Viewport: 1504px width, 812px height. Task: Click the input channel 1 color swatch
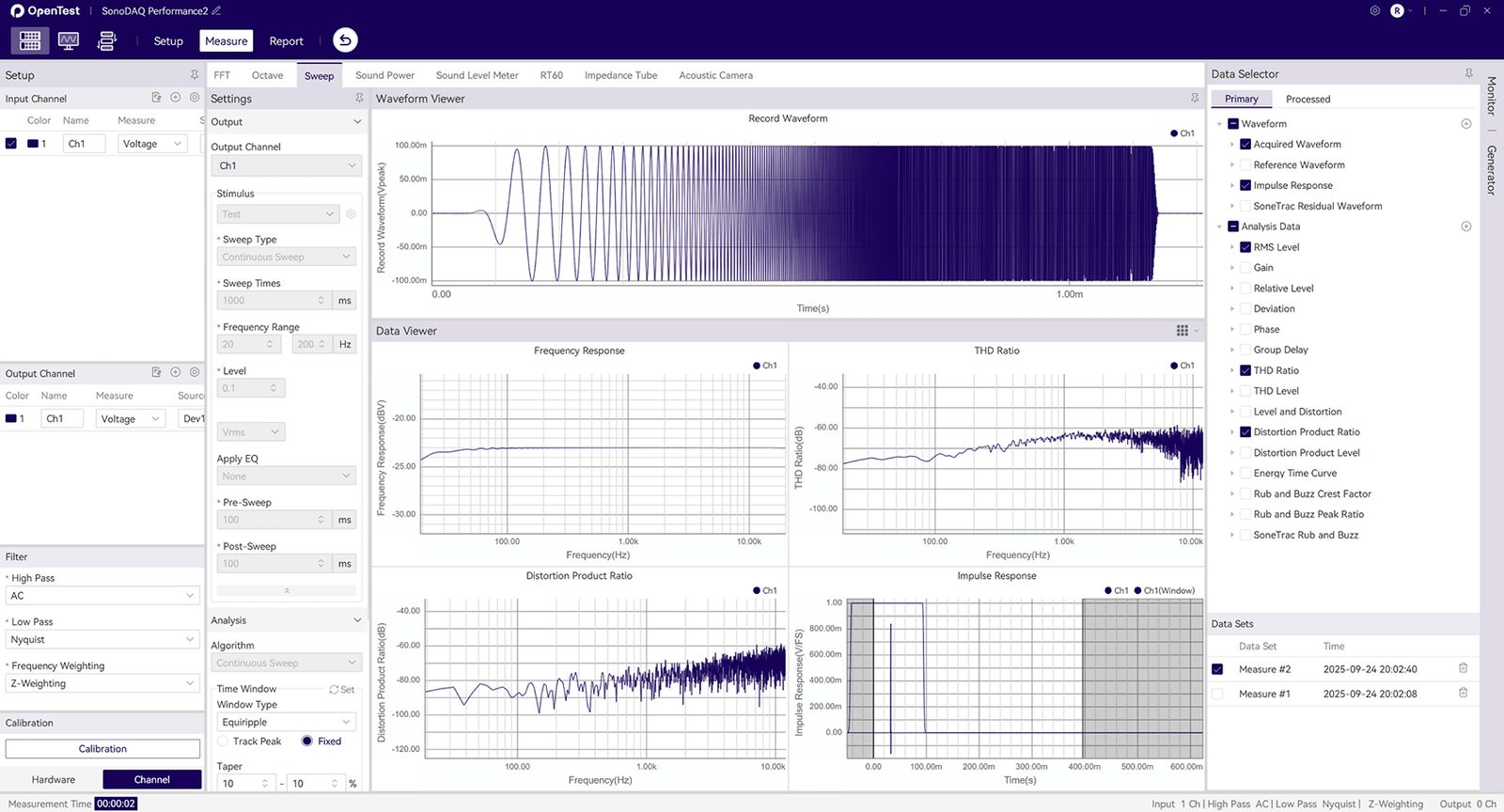(33, 144)
